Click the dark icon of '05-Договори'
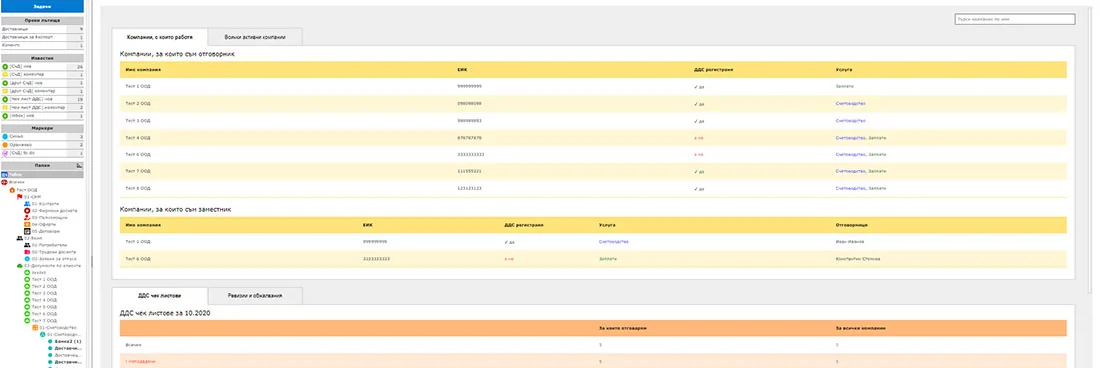 click(x=27, y=231)
